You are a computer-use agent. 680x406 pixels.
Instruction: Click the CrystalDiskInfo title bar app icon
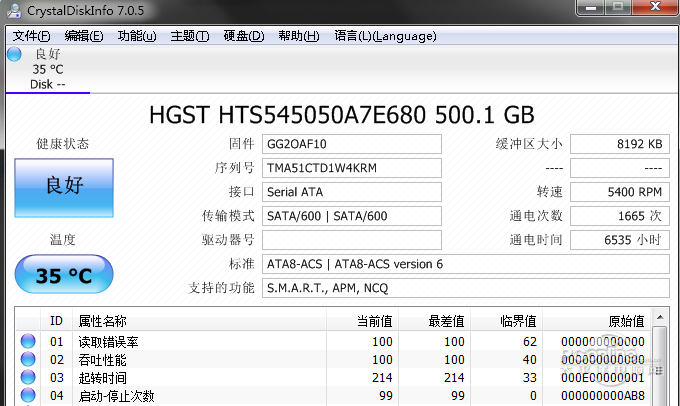[13, 10]
